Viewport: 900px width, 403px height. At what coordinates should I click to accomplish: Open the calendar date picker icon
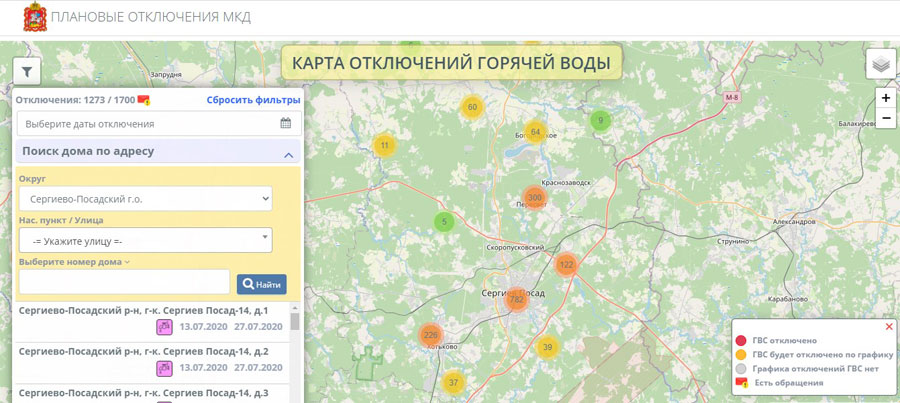(x=286, y=124)
